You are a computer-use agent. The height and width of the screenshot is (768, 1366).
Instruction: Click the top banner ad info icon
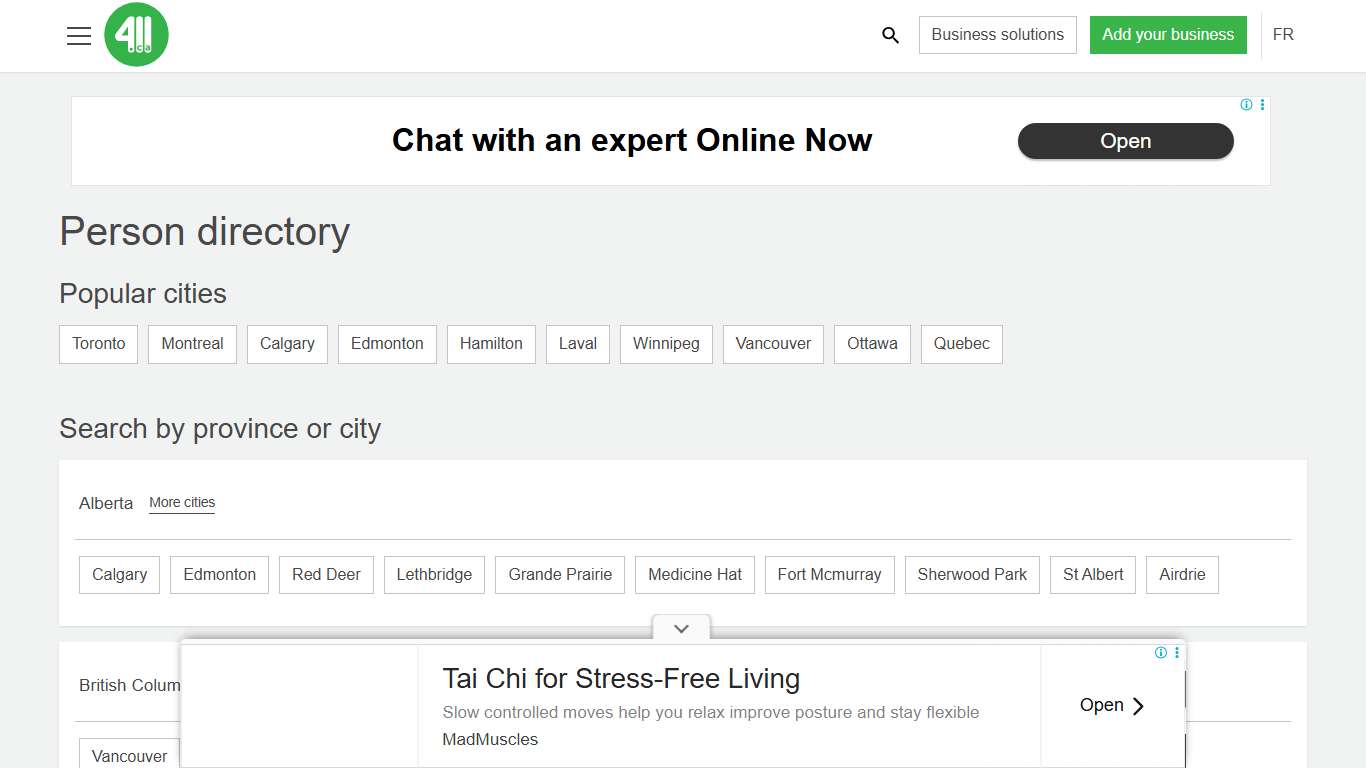[x=1246, y=105]
